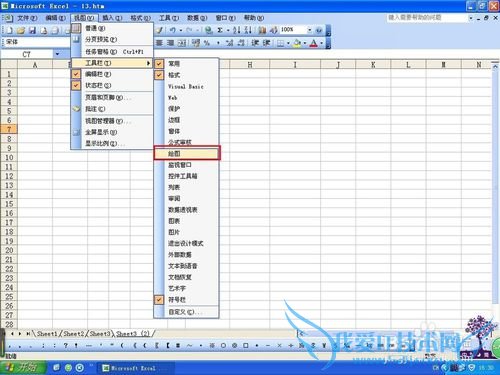Open the Undo history dropdown arrow
500x375 pixels.
pyautogui.click(x=181, y=30)
